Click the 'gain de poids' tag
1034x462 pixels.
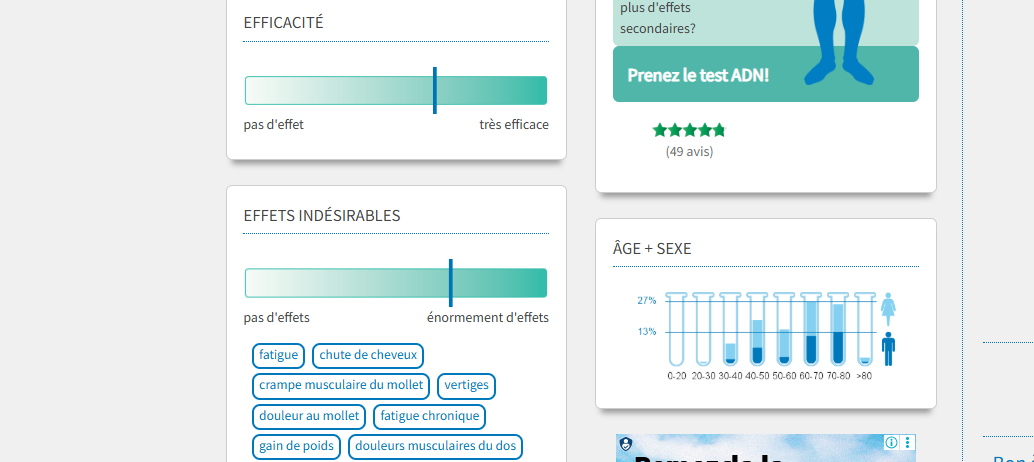pos(296,447)
